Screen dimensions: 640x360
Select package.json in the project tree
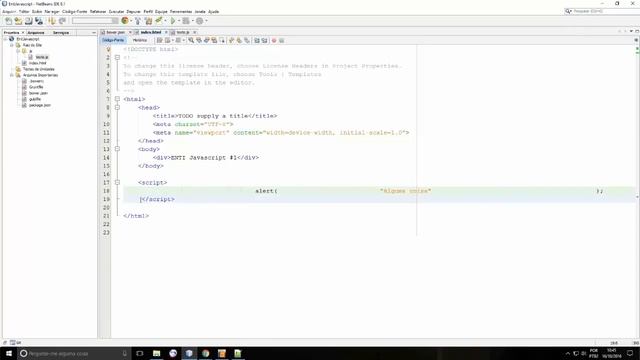point(40,105)
